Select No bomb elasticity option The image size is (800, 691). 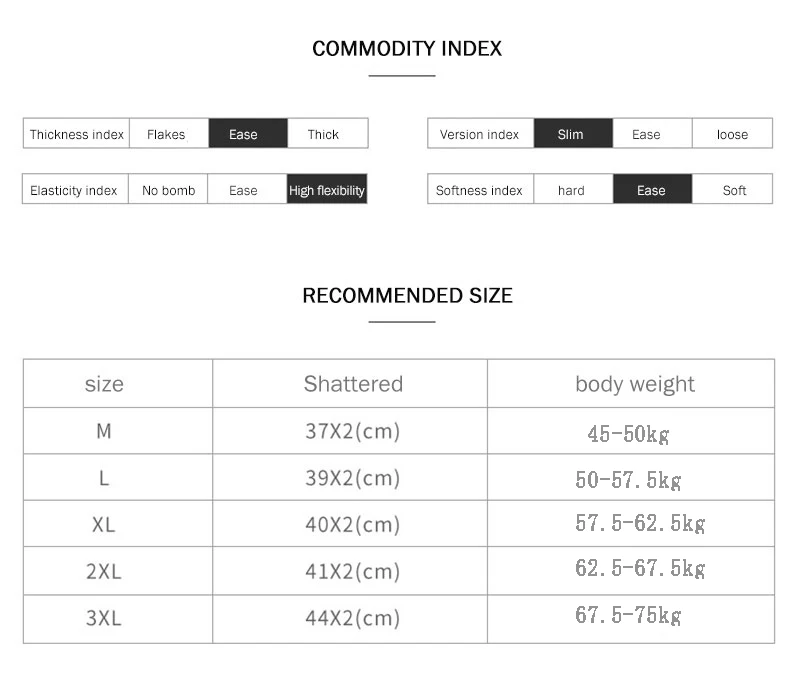168,190
